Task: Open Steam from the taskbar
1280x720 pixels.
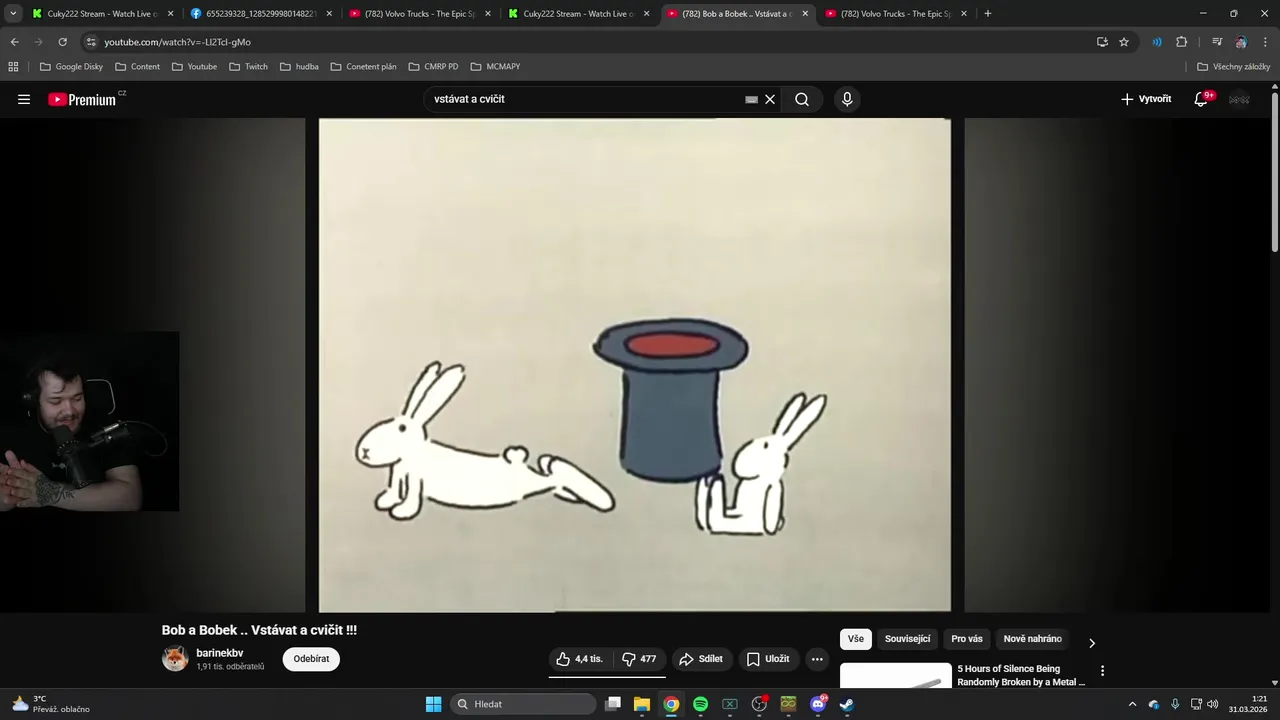Action: pyautogui.click(x=847, y=704)
